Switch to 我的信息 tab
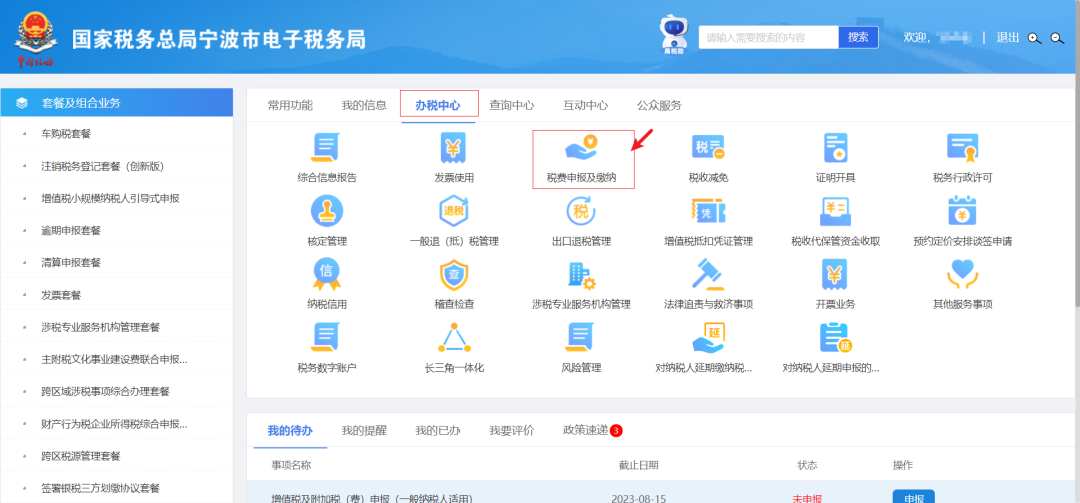The width and height of the screenshot is (1080, 503). tap(364, 105)
